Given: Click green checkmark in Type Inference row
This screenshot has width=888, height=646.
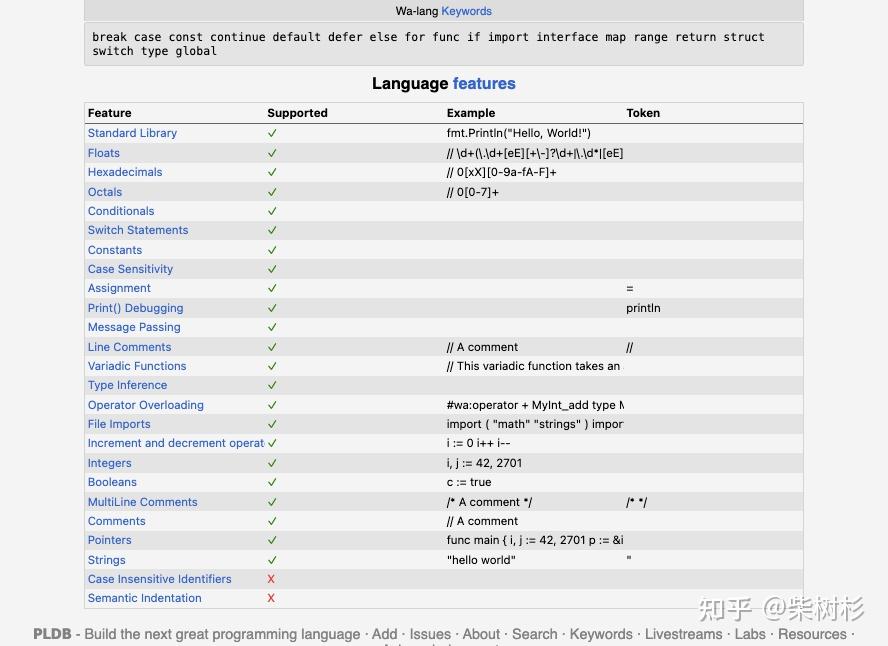Looking at the screenshot, I should (x=272, y=385).
